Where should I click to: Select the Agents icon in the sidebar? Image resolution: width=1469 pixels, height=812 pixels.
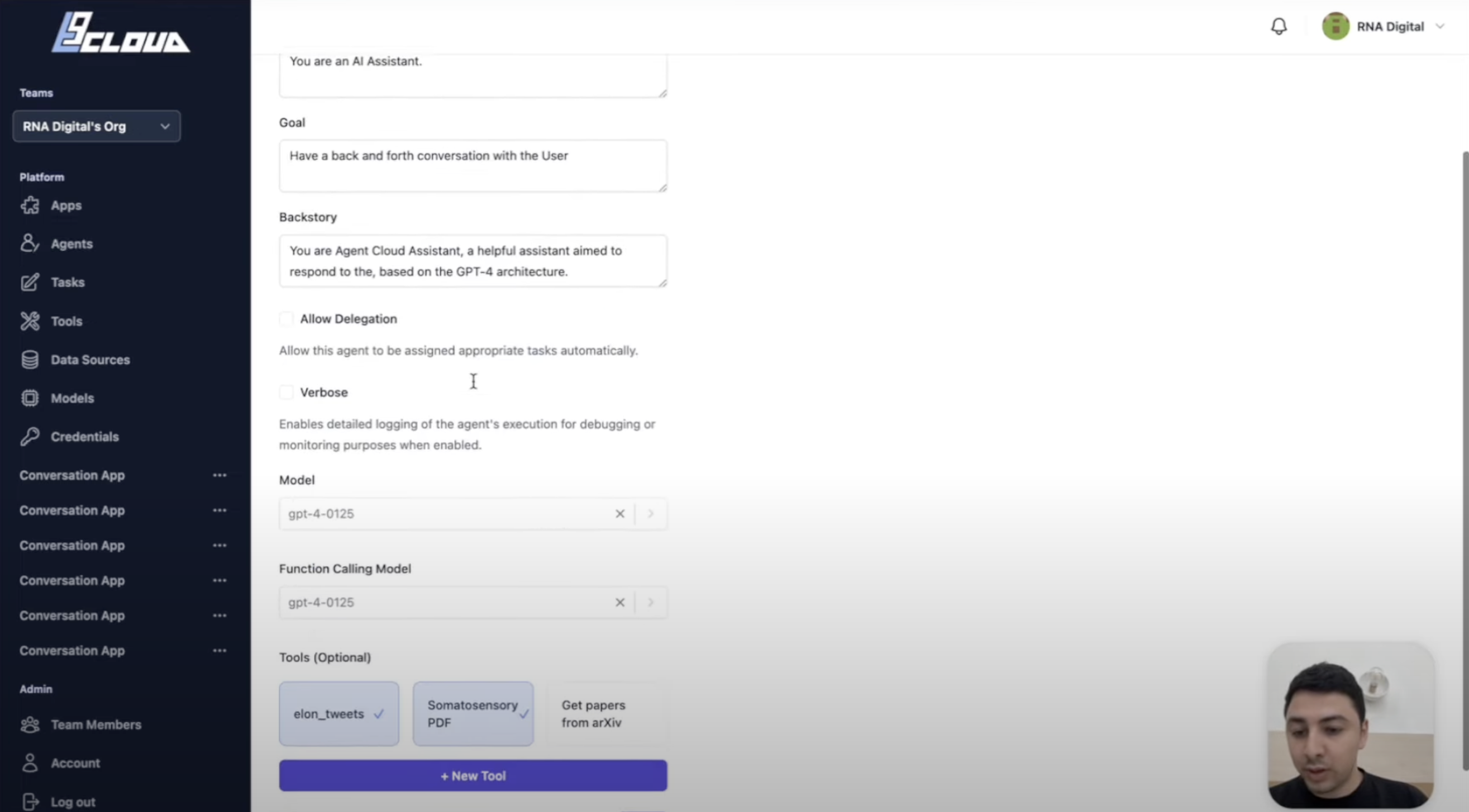30,243
